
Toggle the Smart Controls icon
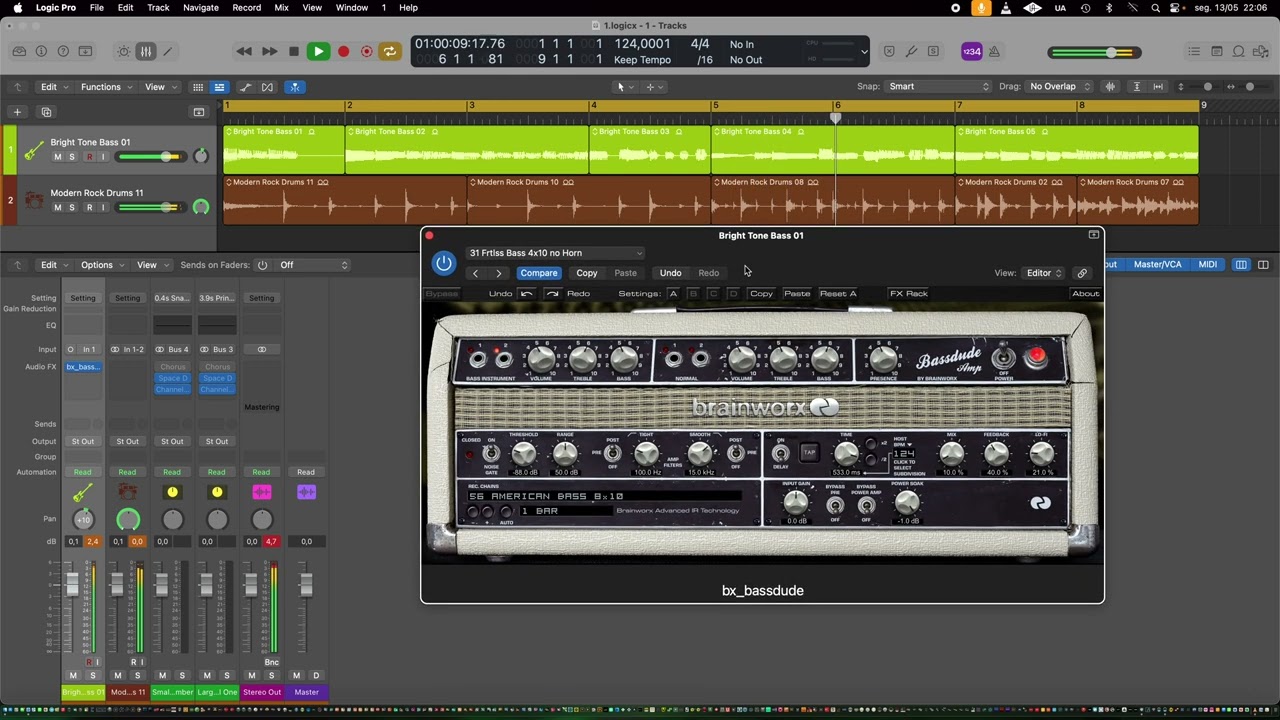point(123,51)
